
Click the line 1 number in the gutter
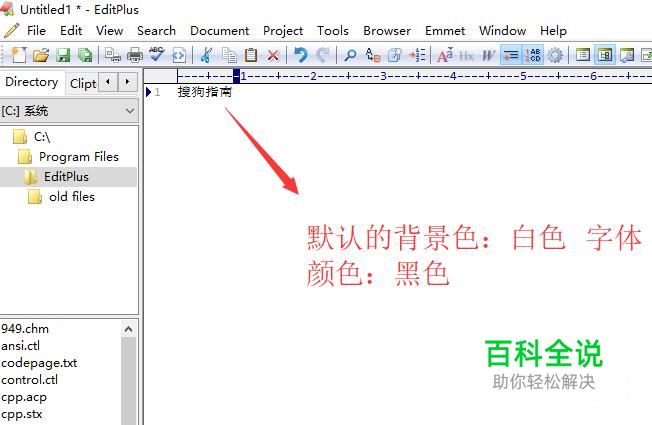coord(157,92)
